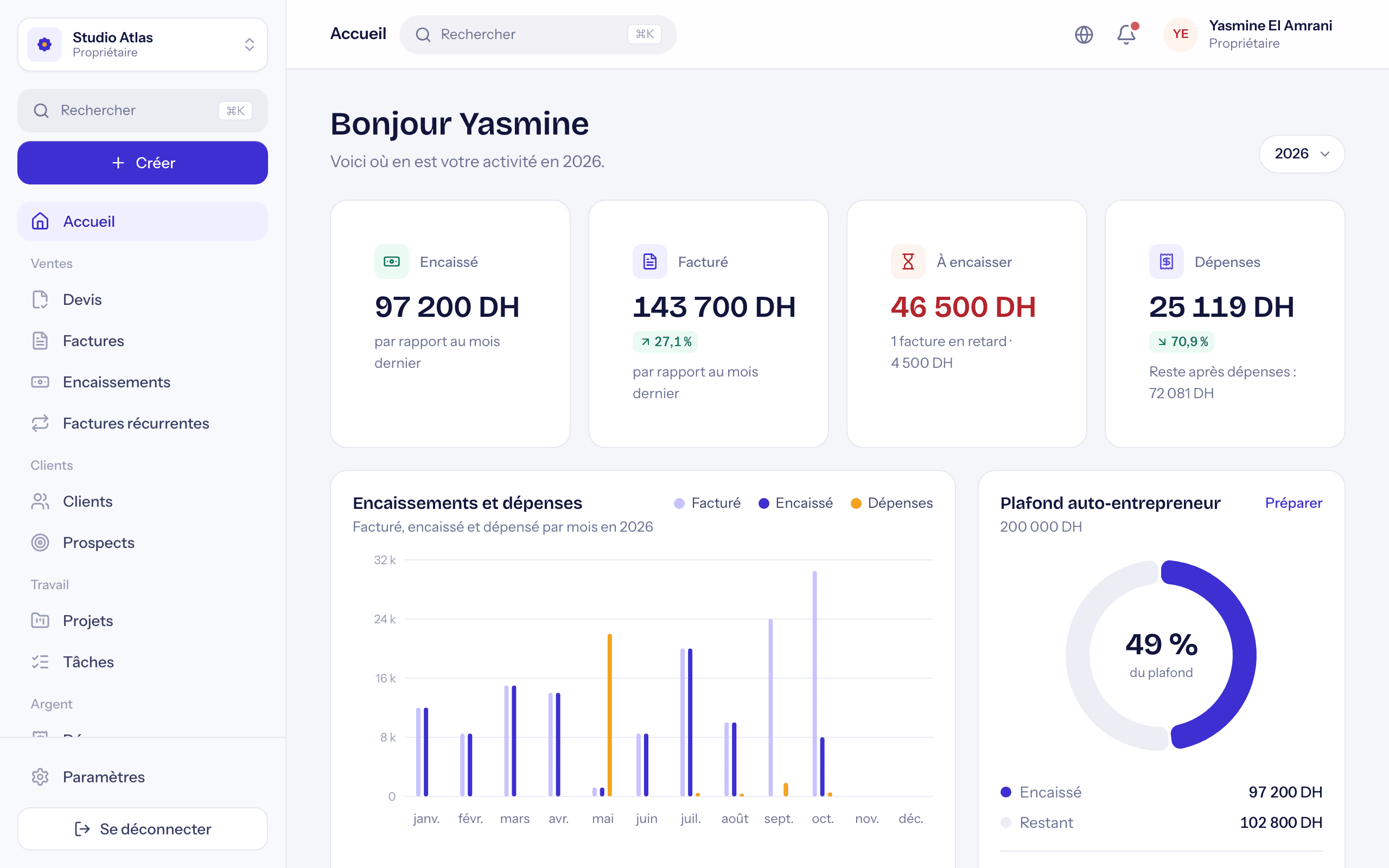
Task: Open the 2026 year dropdown
Action: click(x=1302, y=154)
